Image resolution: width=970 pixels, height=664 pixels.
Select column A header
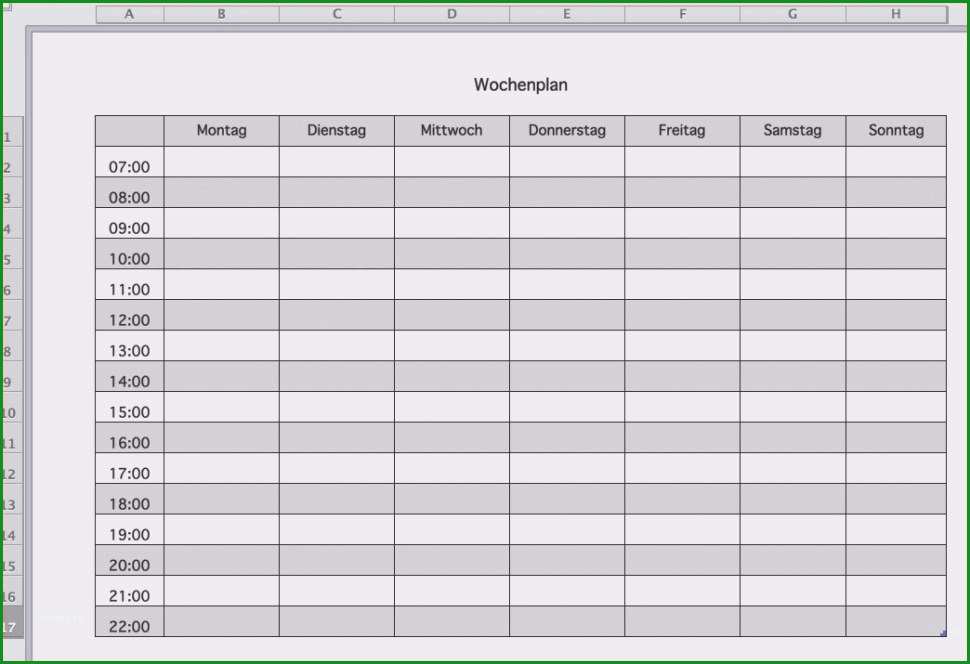click(129, 14)
